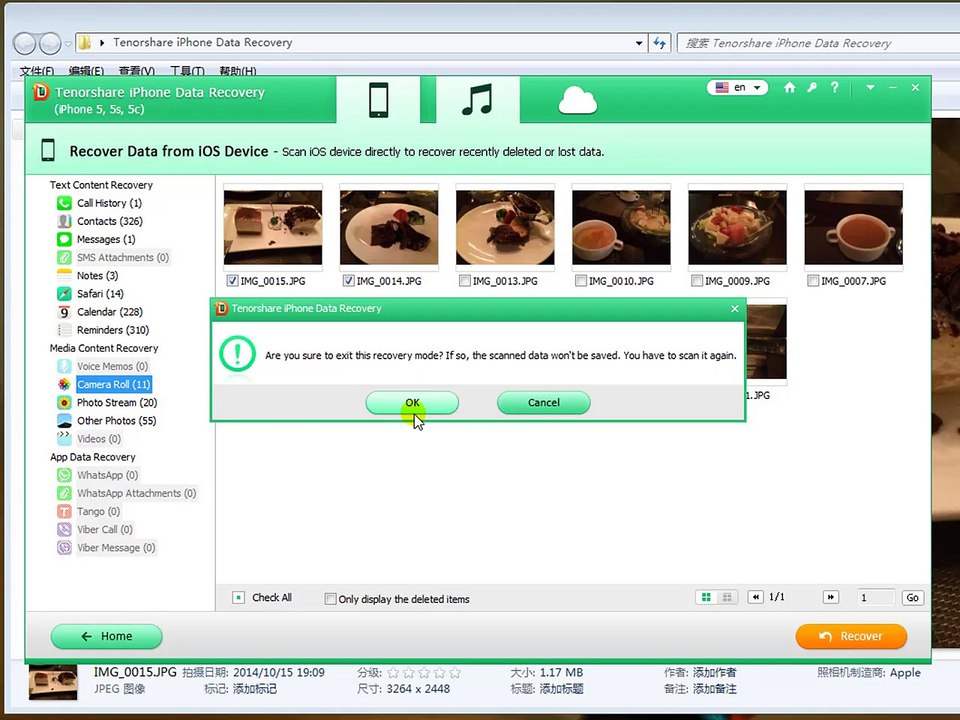Click the Safari compass icon
The image size is (960, 720).
point(64,294)
